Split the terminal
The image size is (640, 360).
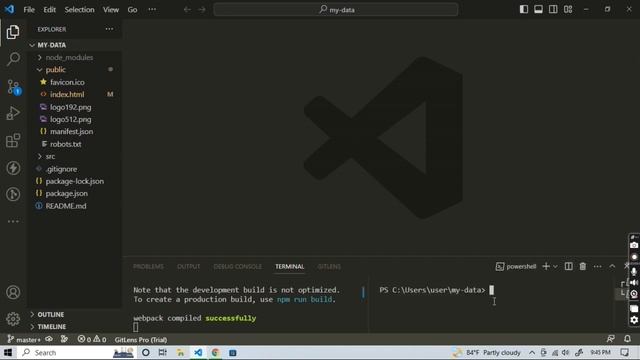[x=568, y=267]
